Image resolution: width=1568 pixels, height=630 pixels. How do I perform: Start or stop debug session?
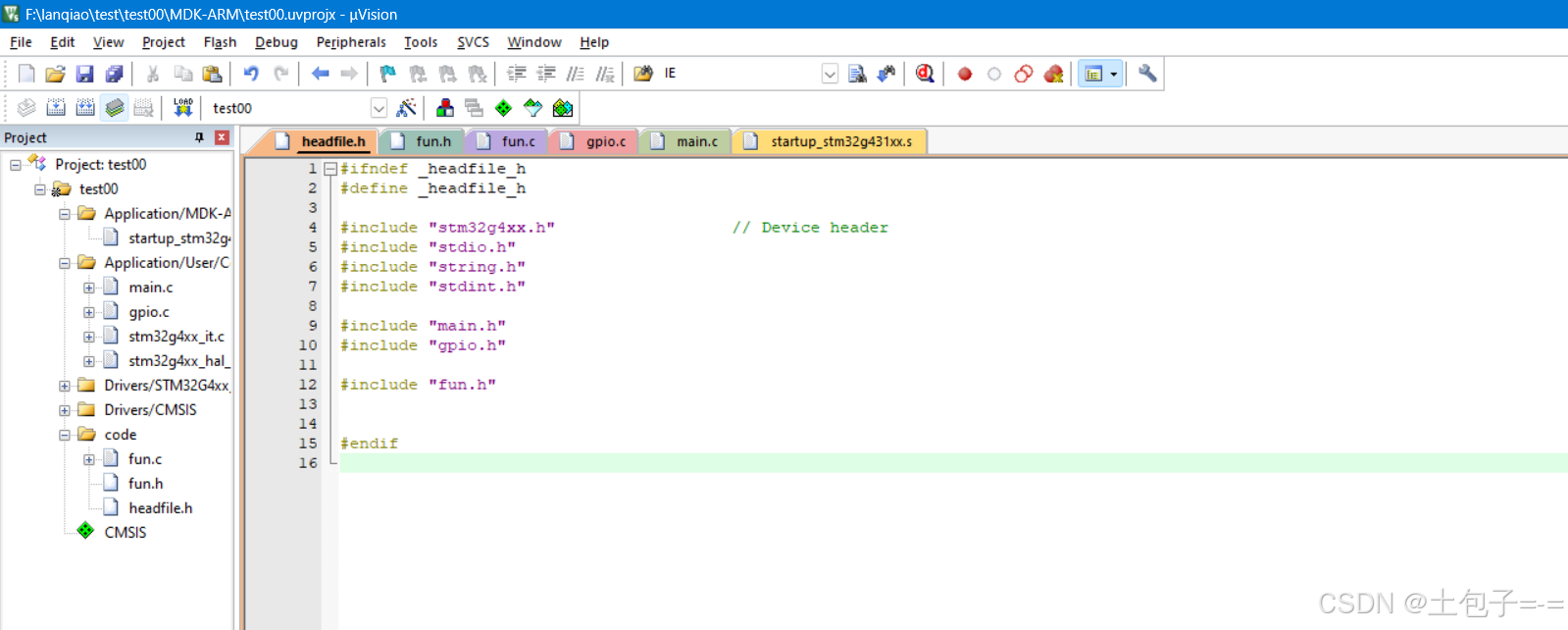[x=925, y=74]
